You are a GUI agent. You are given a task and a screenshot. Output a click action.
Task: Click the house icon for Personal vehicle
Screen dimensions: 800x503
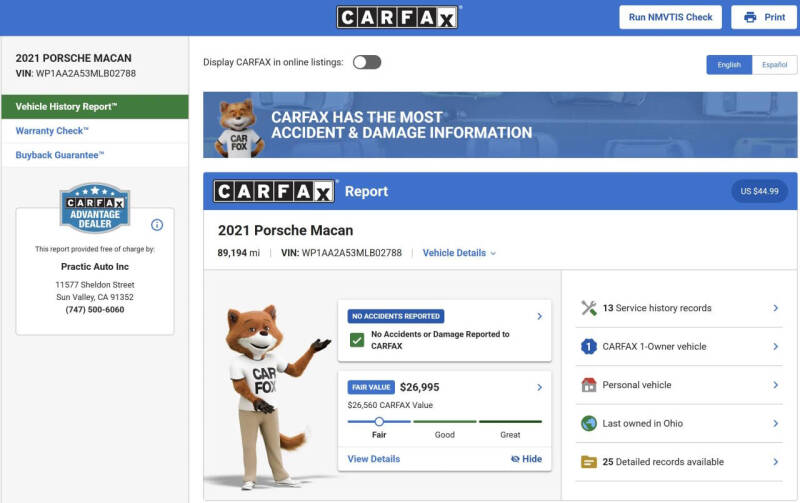click(589, 385)
